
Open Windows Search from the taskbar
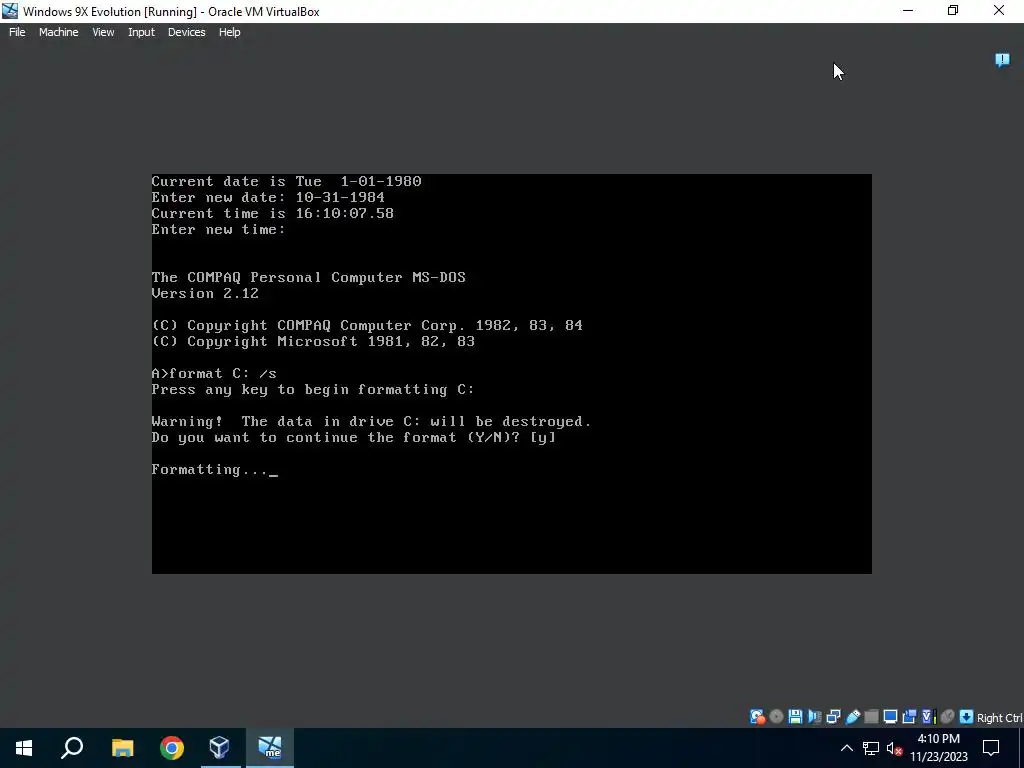pos(72,748)
